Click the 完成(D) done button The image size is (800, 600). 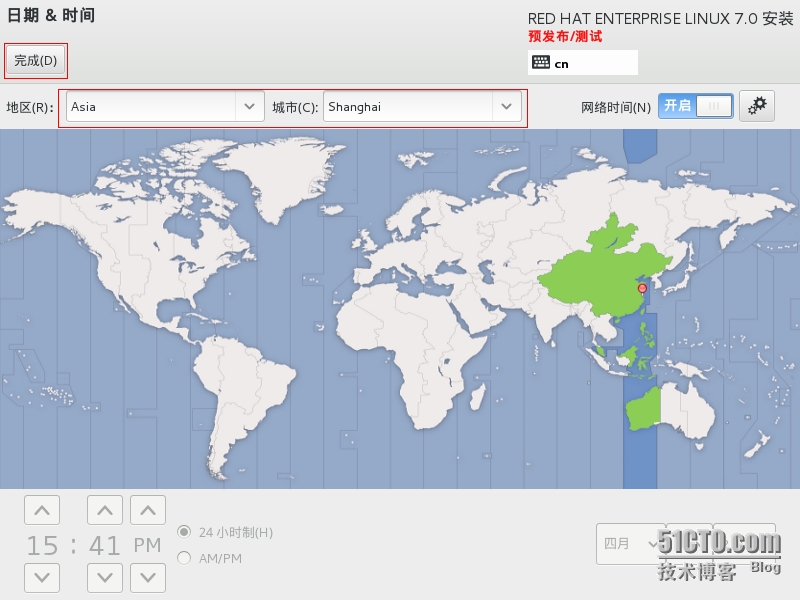[x=36, y=61]
